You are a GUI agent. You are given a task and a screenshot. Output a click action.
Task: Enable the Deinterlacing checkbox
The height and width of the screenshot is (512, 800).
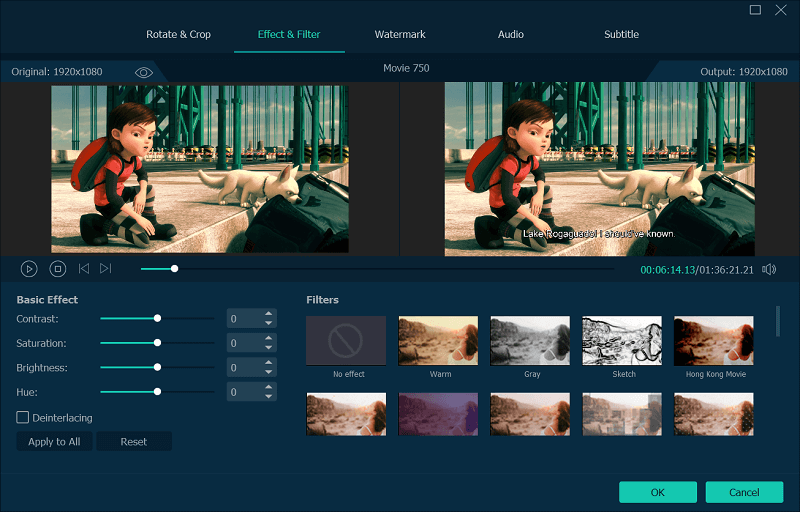(x=22, y=418)
